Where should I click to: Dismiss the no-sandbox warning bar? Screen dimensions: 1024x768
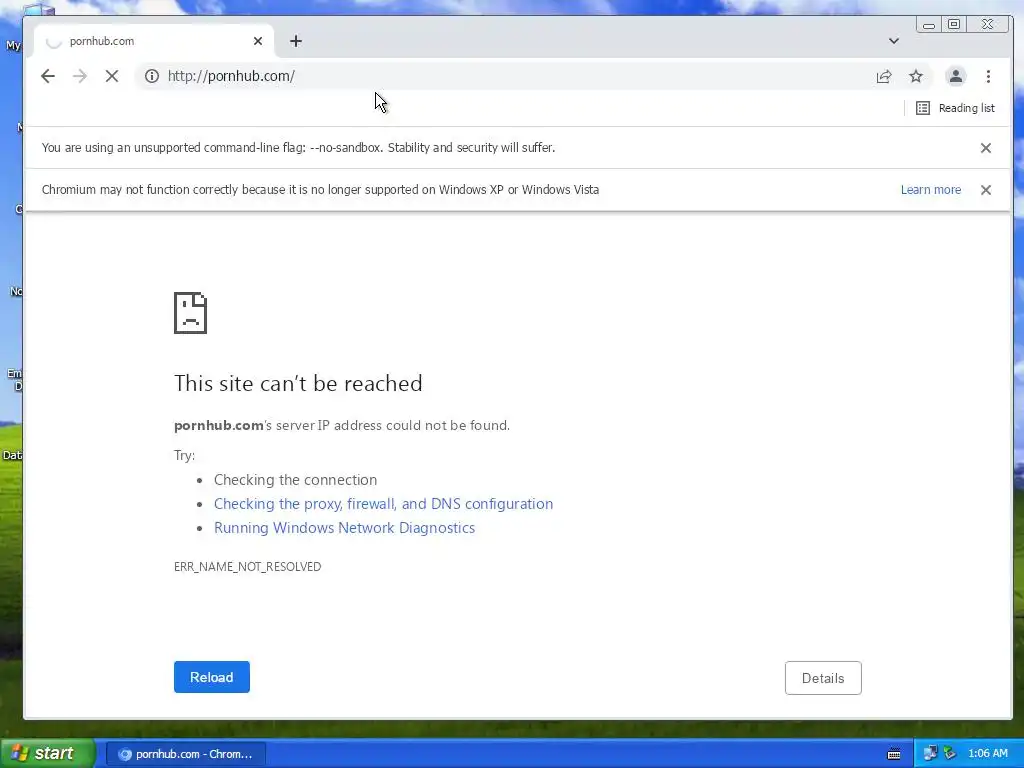pyautogui.click(x=985, y=148)
